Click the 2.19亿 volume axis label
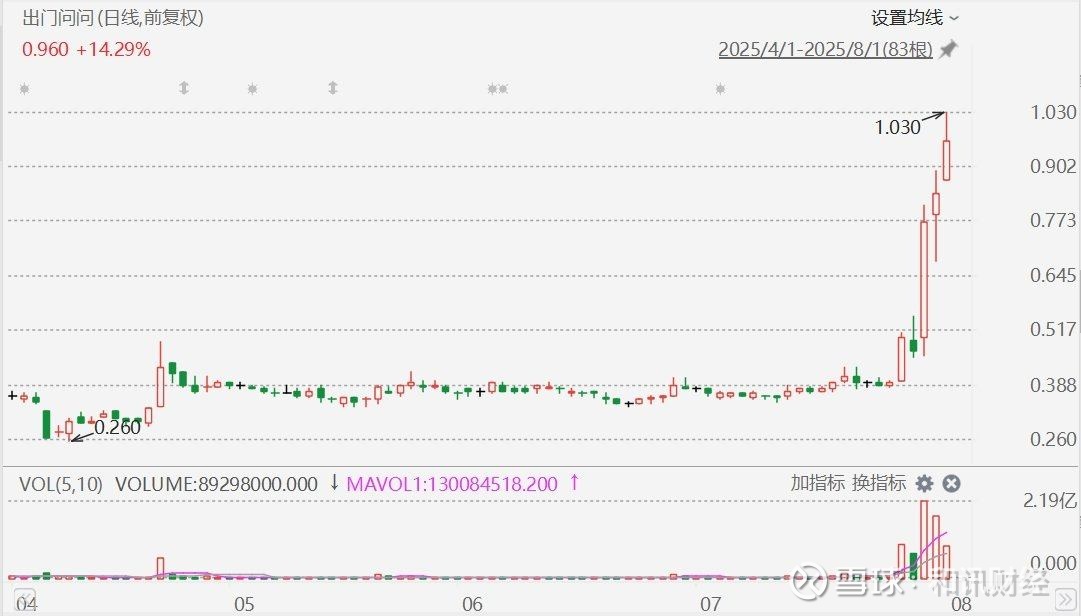Viewport: 1081px width, 616px height. pos(1049,501)
